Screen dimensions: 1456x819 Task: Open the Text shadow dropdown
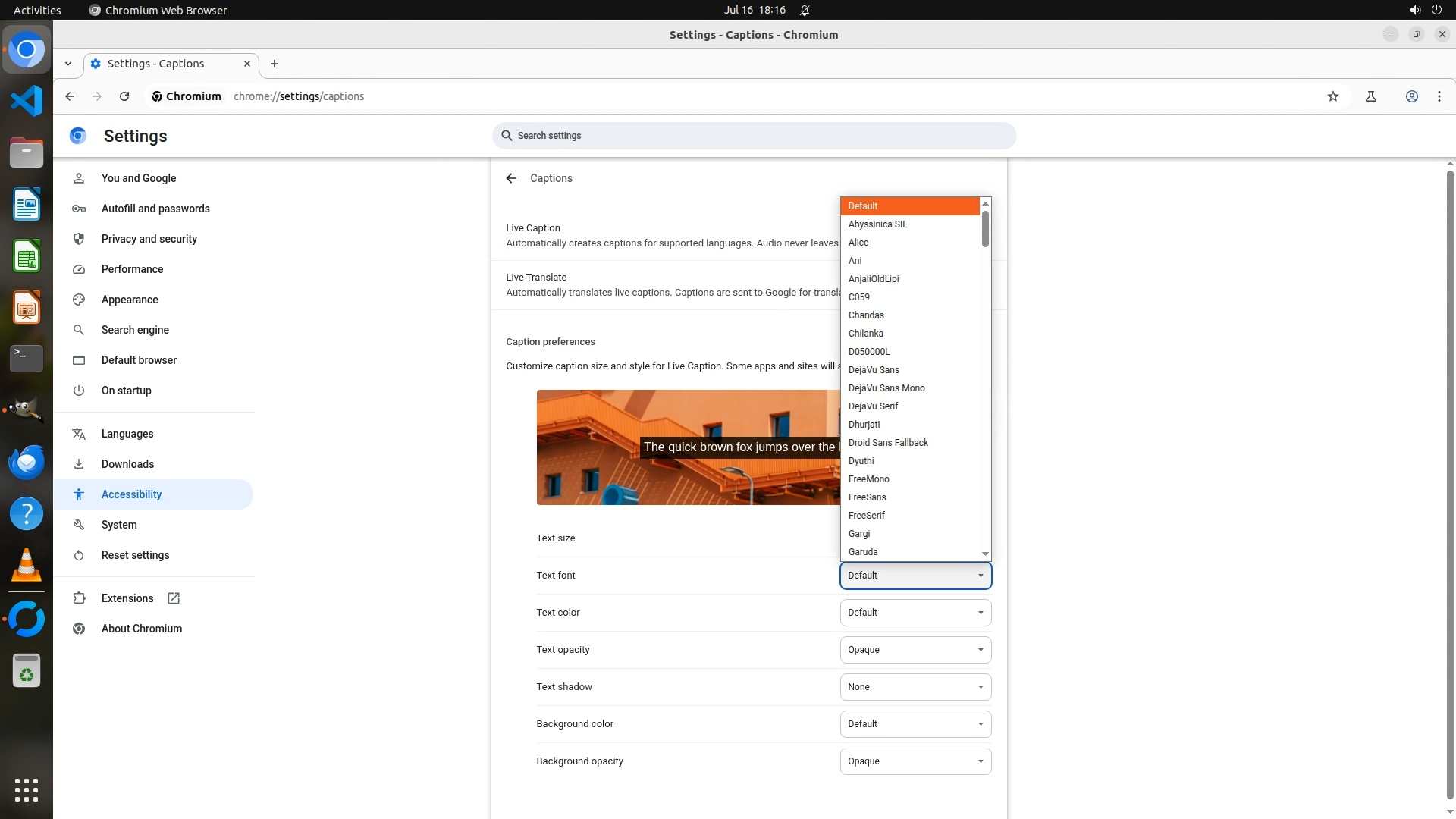(x=915, y=687)
